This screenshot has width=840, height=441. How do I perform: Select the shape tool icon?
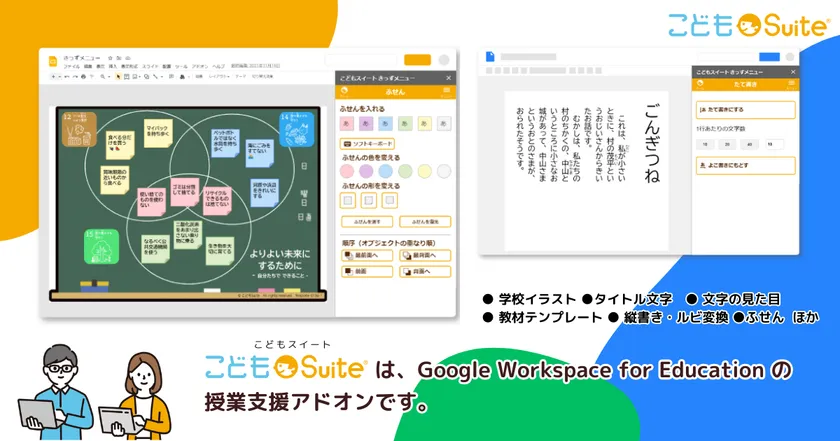[146, 77]
